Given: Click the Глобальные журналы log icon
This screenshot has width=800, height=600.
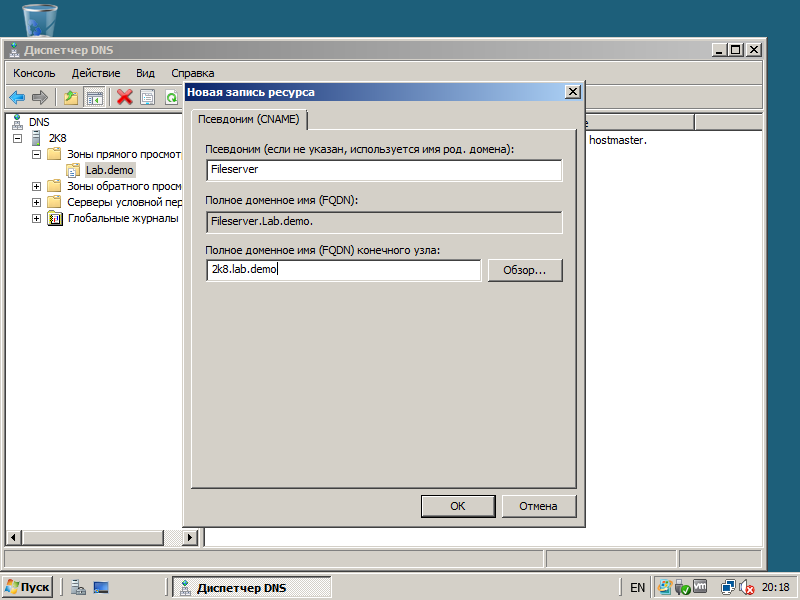Looking at the screenshot, I should (55, 218).
